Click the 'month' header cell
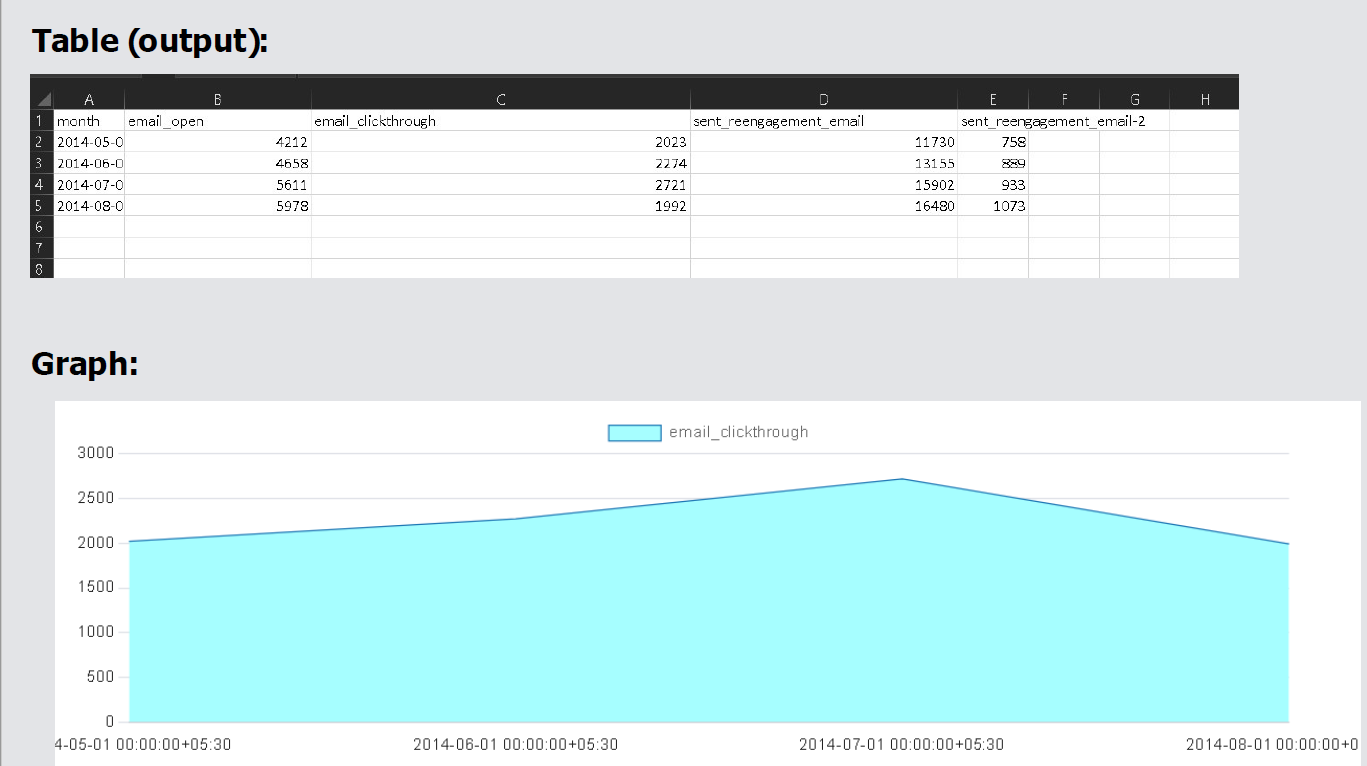Image resolution: width=1367 pixels, height=766 pixels. coord(89,121)
